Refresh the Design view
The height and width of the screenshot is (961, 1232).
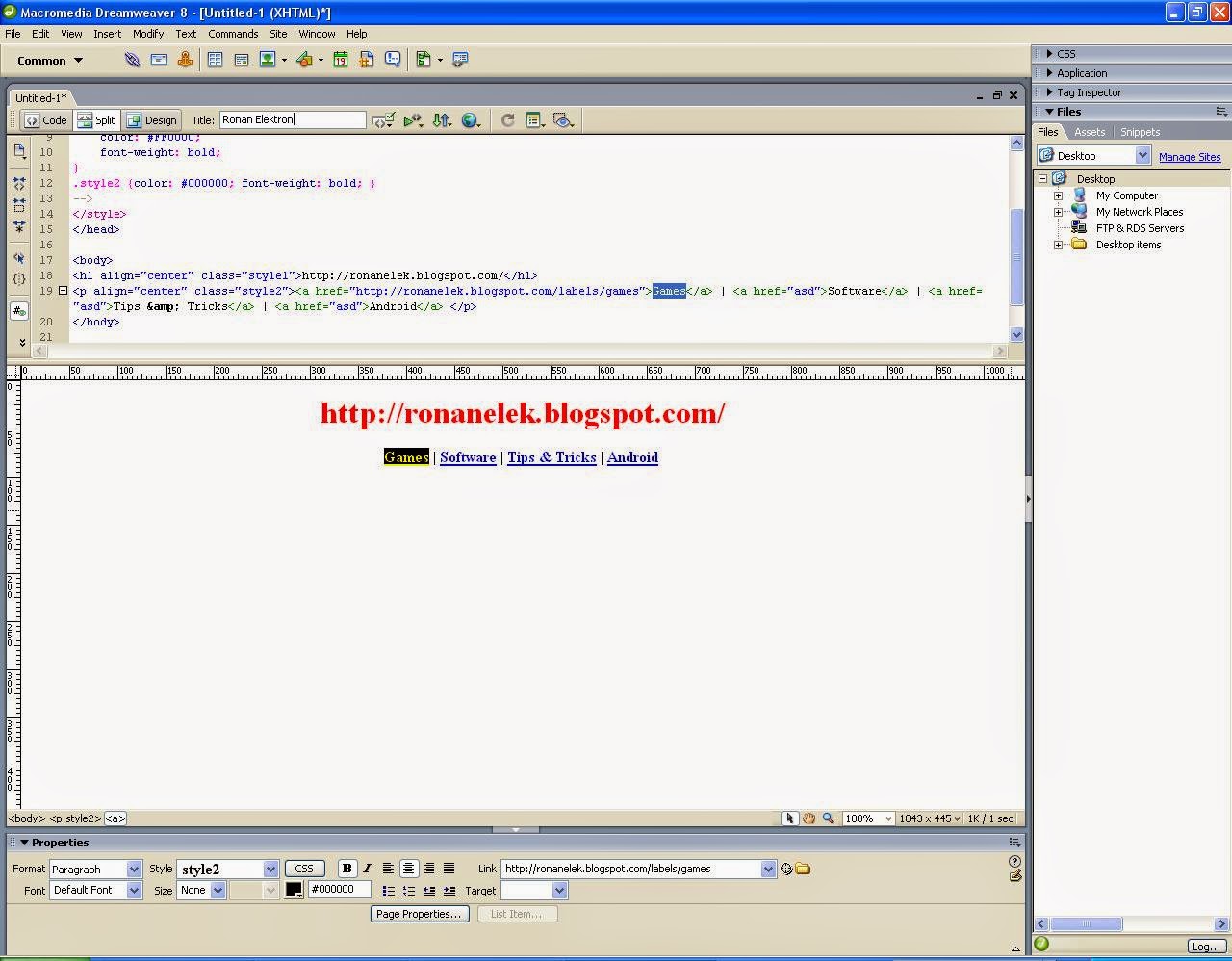[x=507, y=120]
